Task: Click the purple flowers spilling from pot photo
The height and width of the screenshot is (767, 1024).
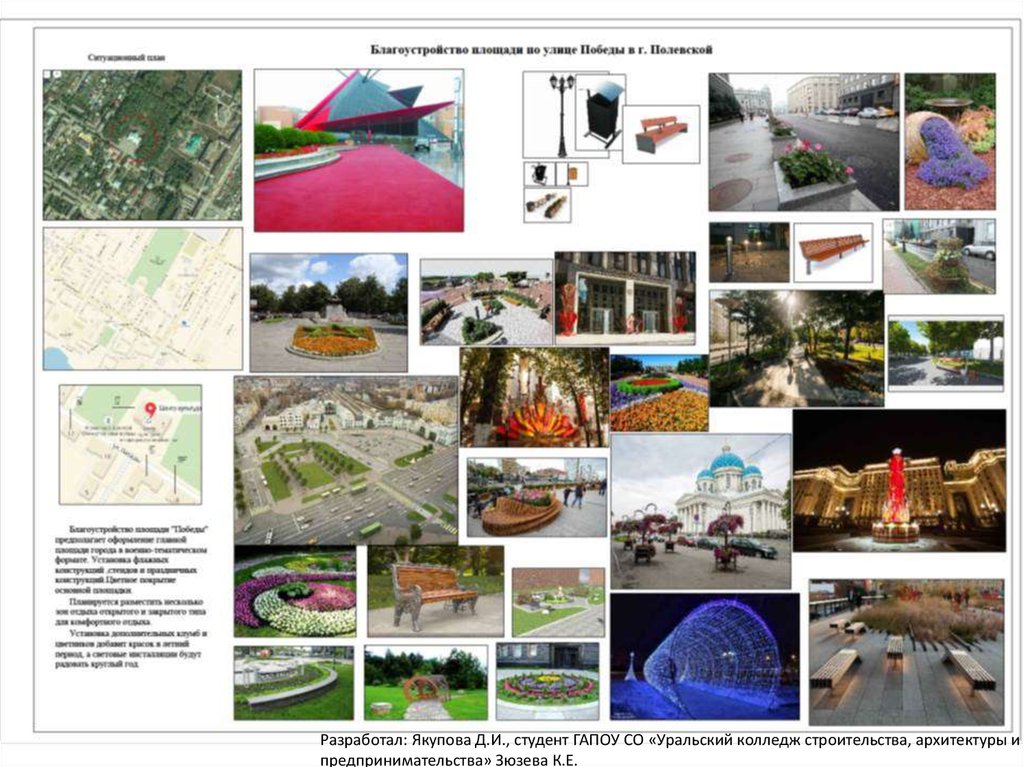Action: pyautogui.click(x=950, y=141)
